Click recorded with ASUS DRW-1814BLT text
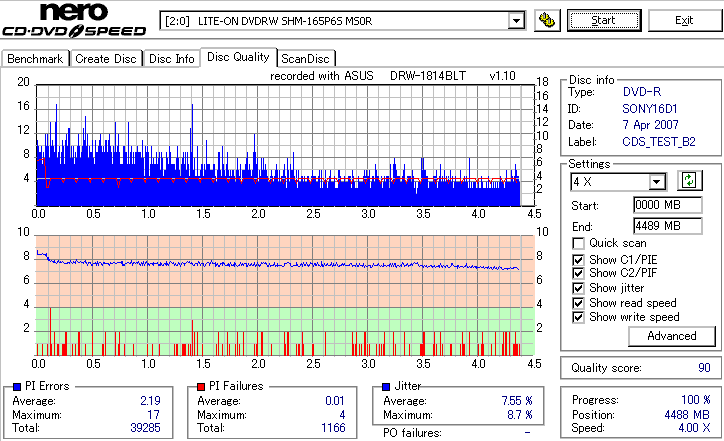Screen dimensions: 724x441 (x=393, y=76)
